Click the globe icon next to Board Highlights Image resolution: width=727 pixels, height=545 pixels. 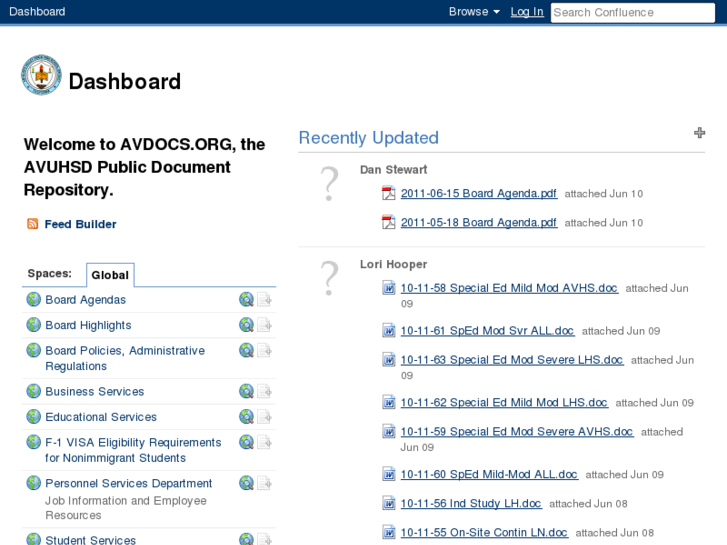pos(33,325)
